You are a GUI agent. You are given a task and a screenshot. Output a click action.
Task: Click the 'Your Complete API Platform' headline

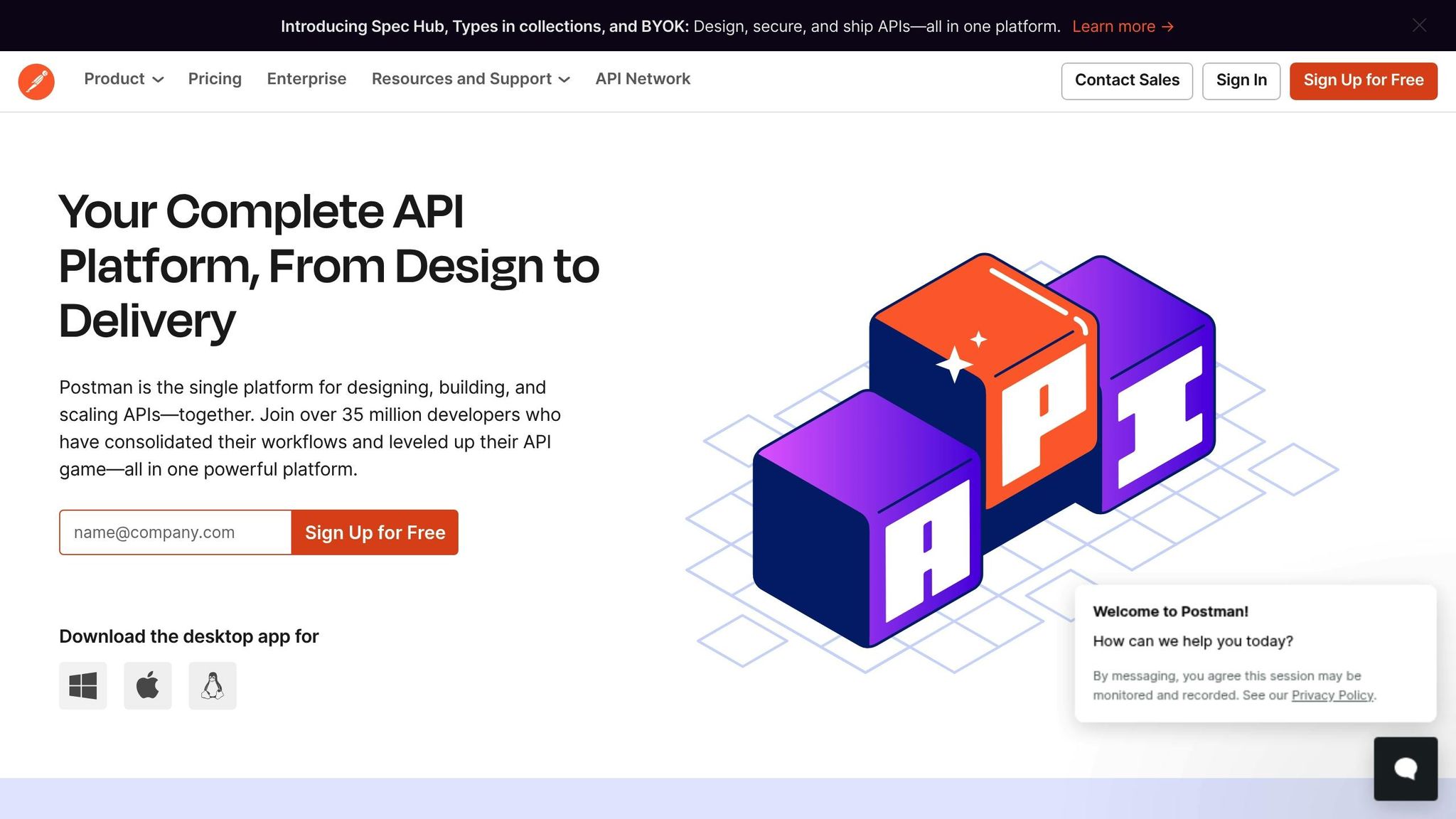328,266
